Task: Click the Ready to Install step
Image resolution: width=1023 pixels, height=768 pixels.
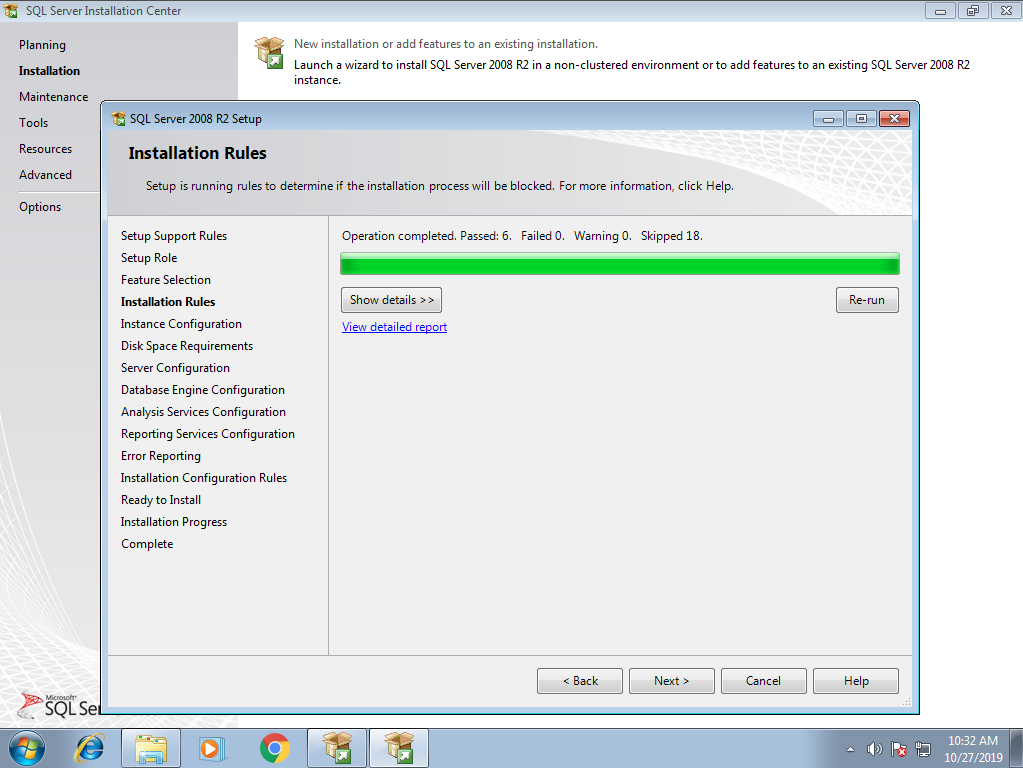Action: pos(160,500)
